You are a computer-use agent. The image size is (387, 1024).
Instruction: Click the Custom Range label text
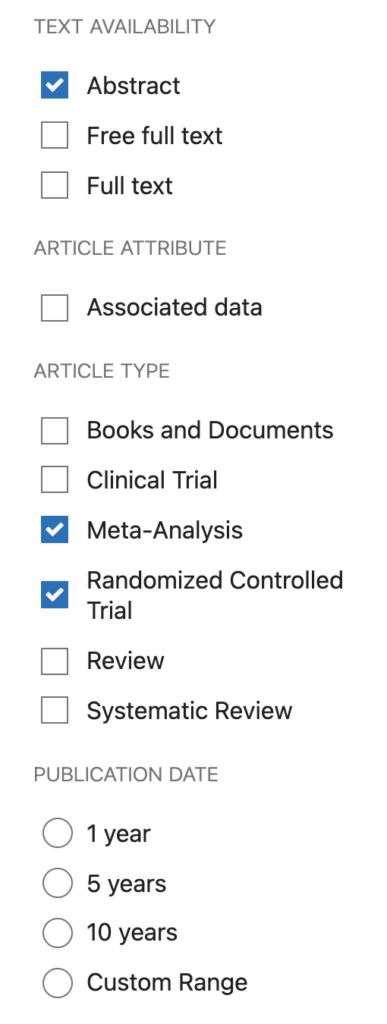click(167, 982)
